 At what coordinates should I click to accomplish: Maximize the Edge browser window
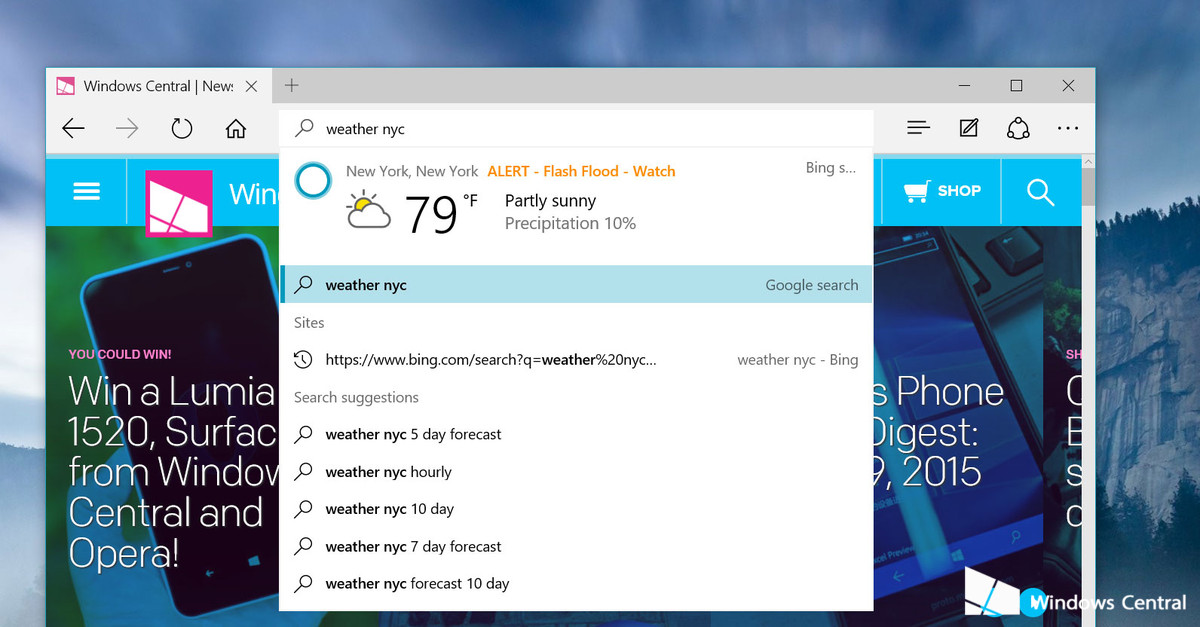(x=1016, y=86)
